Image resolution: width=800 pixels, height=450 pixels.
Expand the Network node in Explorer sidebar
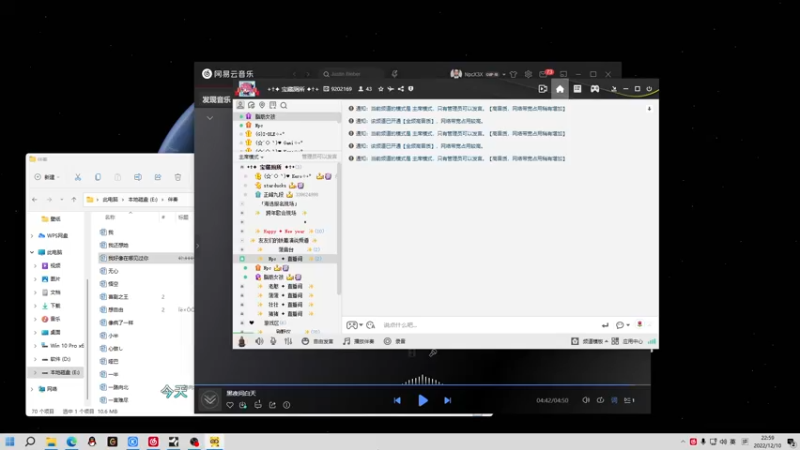pyautogui.click(x=32, y=389)
